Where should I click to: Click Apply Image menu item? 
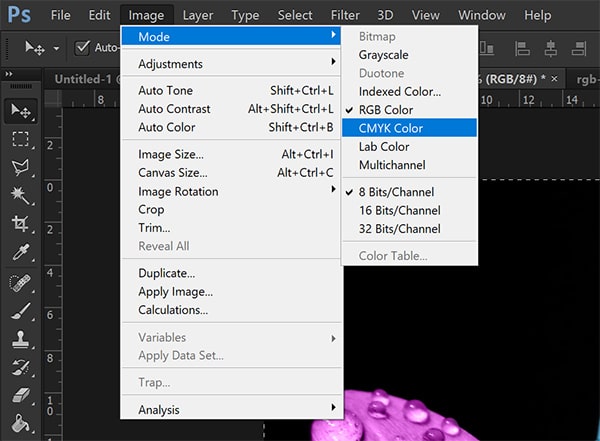[x=231, y=291]
